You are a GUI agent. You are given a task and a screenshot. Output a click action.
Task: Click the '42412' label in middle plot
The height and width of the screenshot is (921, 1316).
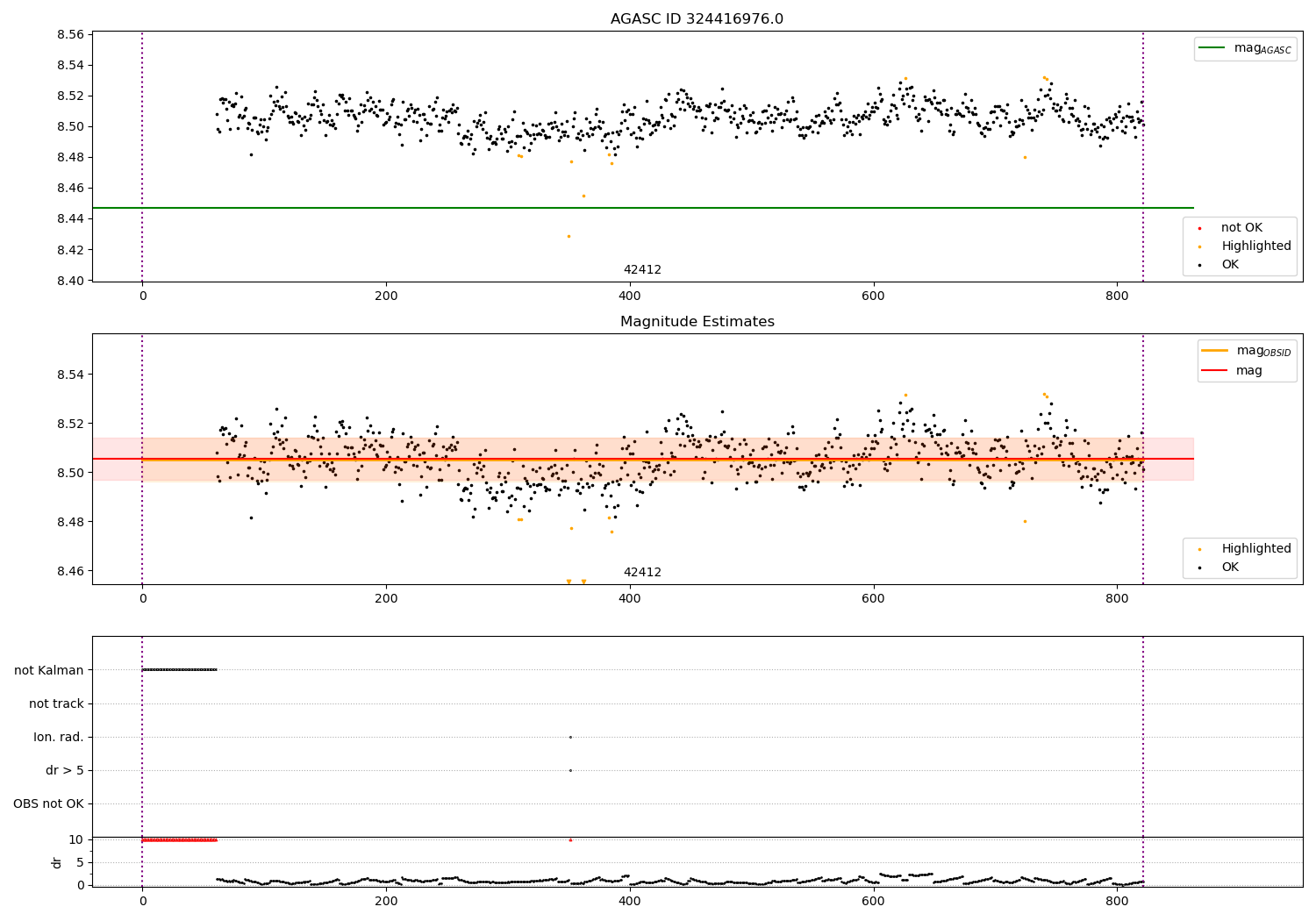coord(642,573)
